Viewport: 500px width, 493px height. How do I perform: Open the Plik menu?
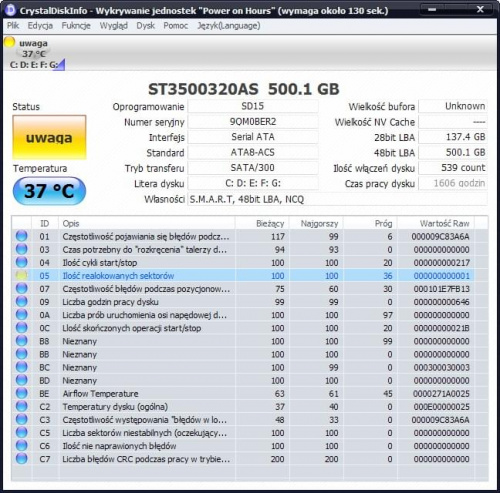[13, 26]
